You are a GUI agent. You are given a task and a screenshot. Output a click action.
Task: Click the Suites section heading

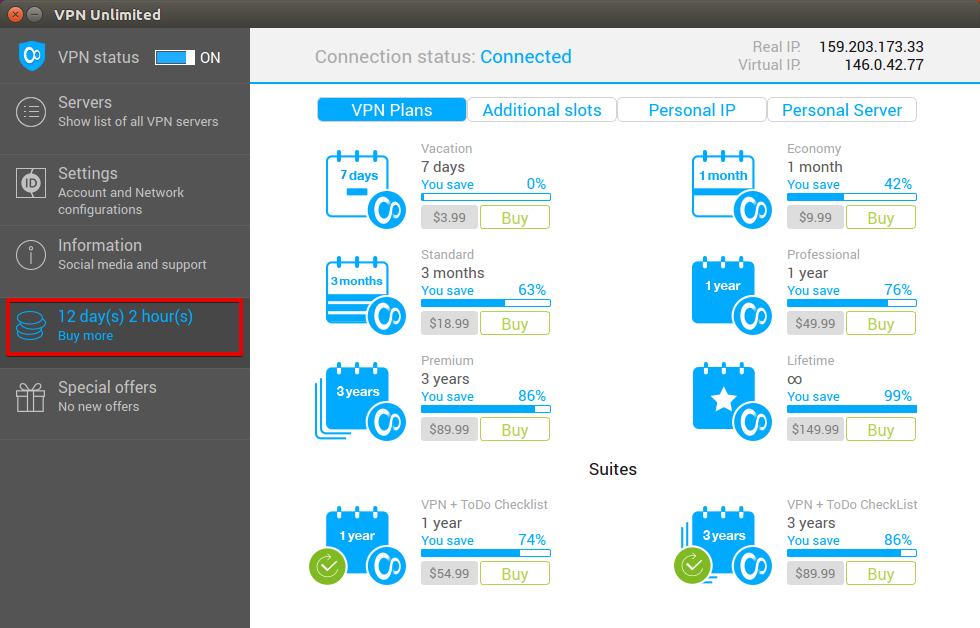click(612, 469)
